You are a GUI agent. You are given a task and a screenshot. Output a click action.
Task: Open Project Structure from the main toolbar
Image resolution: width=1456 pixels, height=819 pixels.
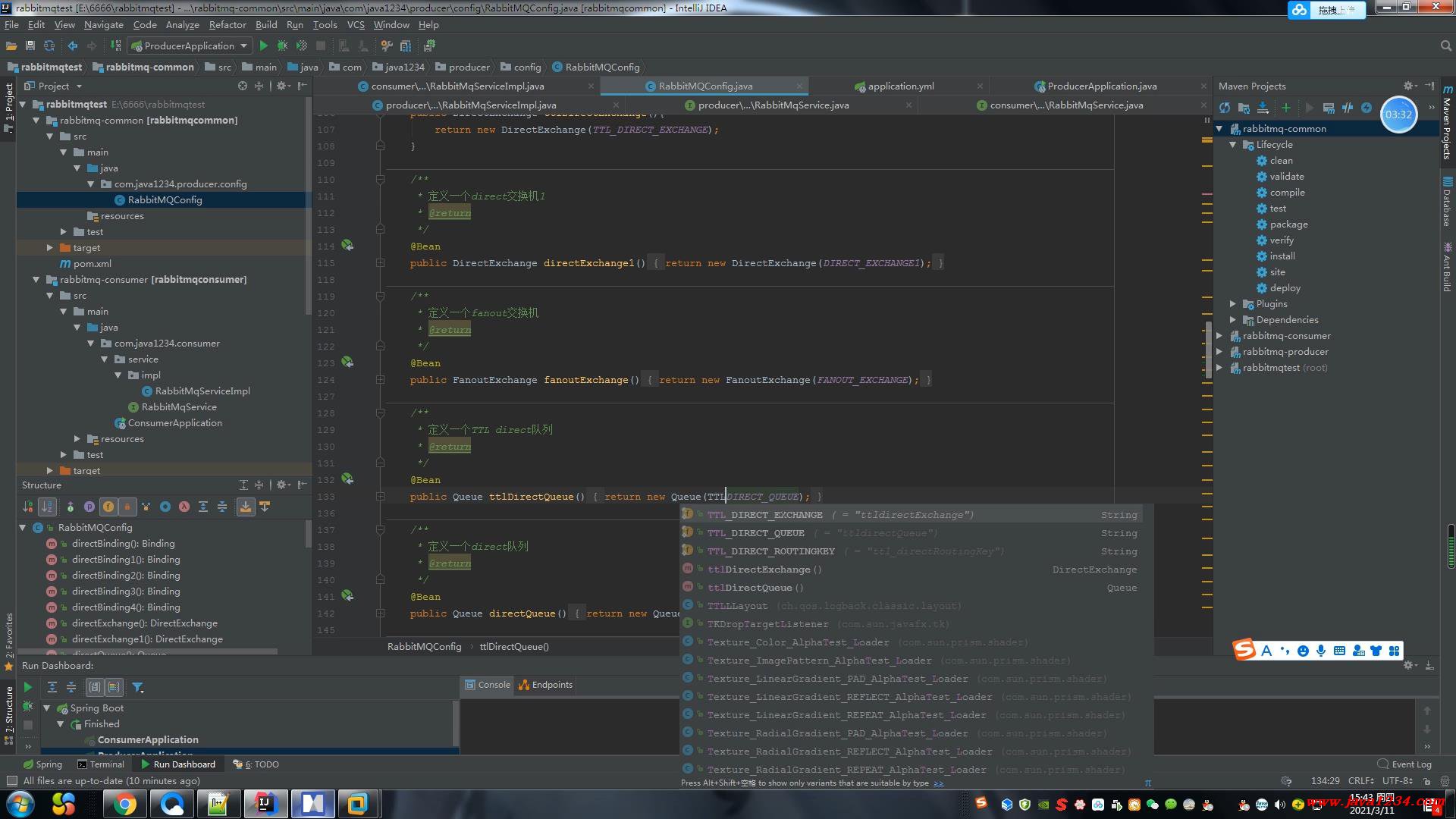[x=406, y=45]
